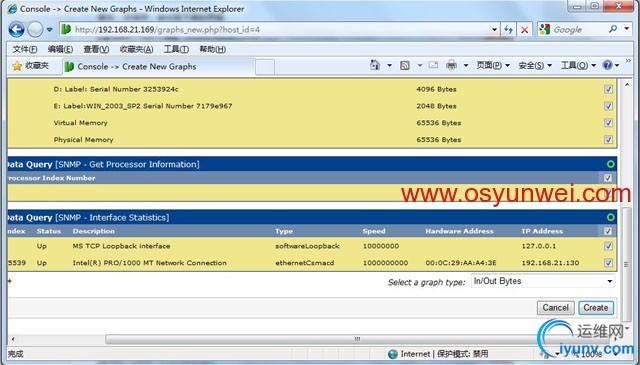This screenshot has height=365, width=640.
Task: Toggle select-all checkbox in Interface Statistics header
Action: click(x=608, y=231)
